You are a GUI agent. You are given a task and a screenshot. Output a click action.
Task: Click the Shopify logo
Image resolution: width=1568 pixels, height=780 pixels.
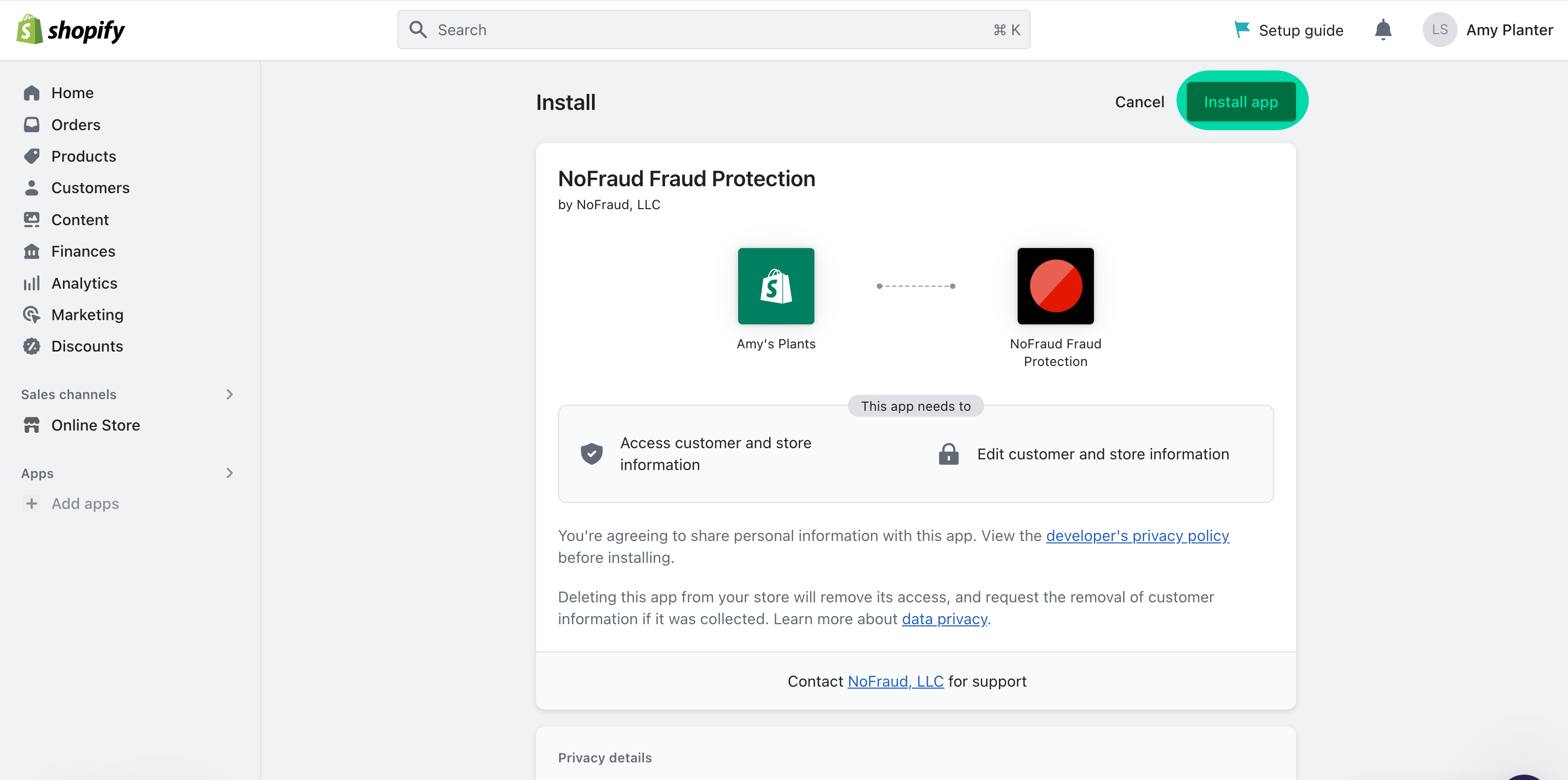[70, 29]
